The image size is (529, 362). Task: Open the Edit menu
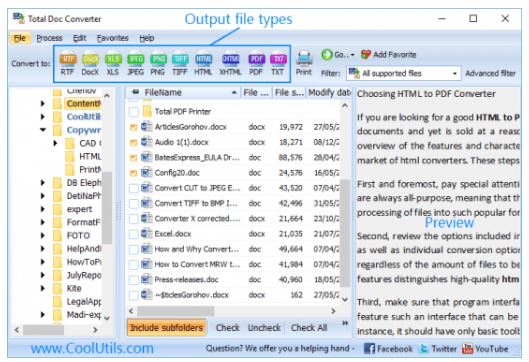(80, 38)
